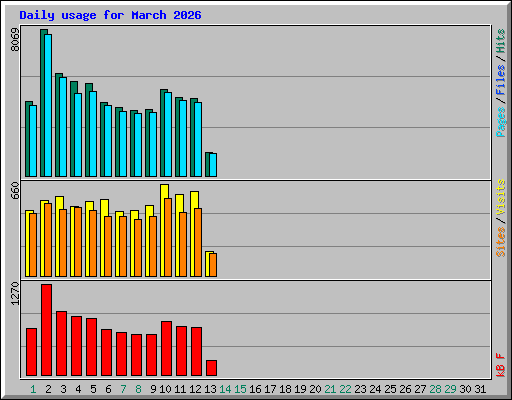This screenshot has width=512, height=400.
Task: Click the yellow "Visits" legend label
Action: click(x=500, y=197)
